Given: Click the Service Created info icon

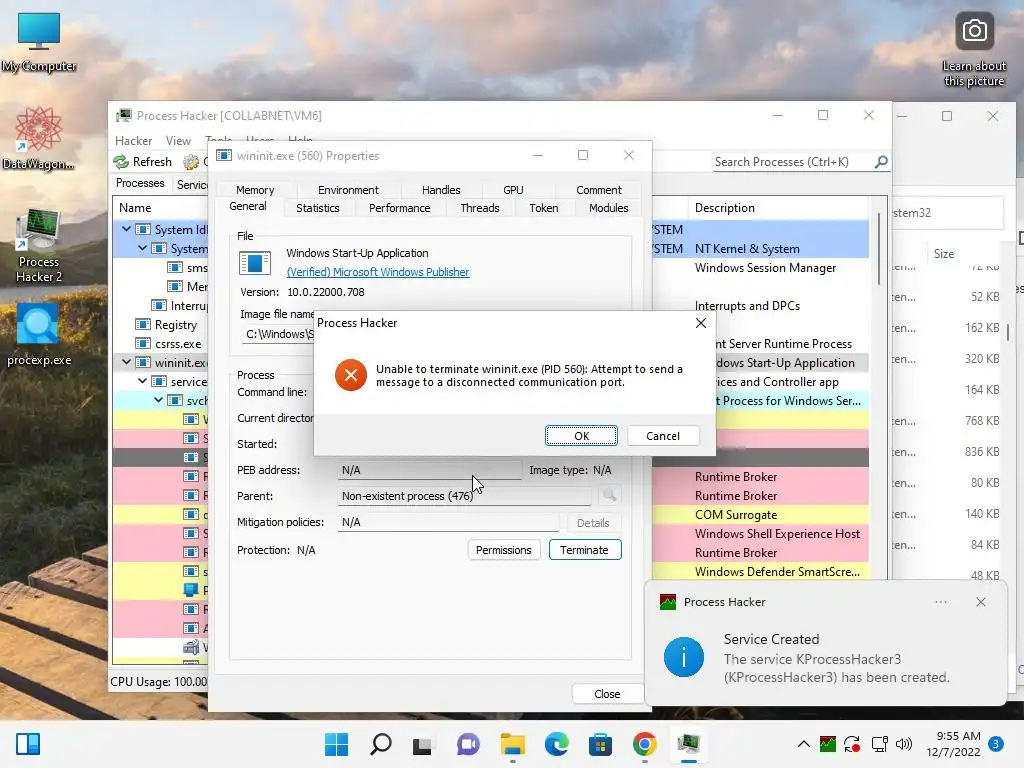Looking at the screenshot, I should click(684, 657).
